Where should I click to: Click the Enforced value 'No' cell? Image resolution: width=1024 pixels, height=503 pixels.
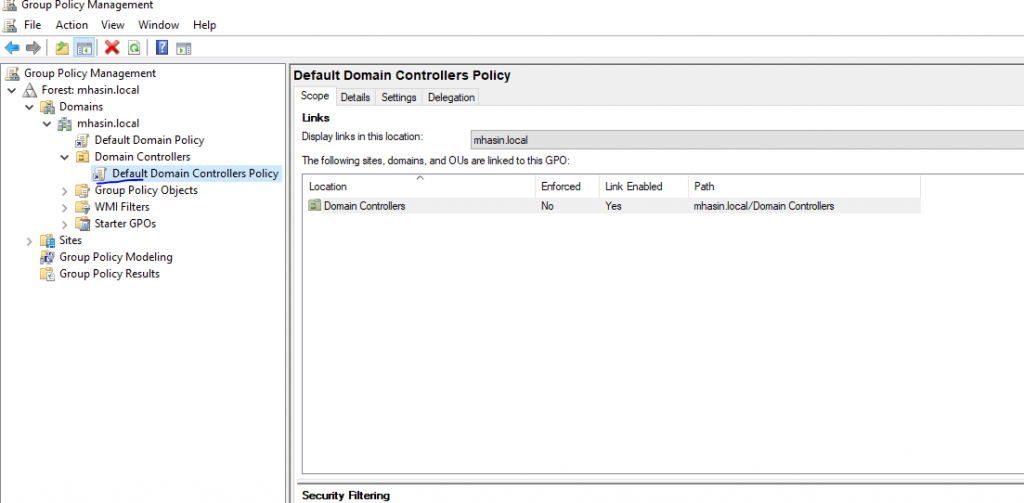(548, 206)
